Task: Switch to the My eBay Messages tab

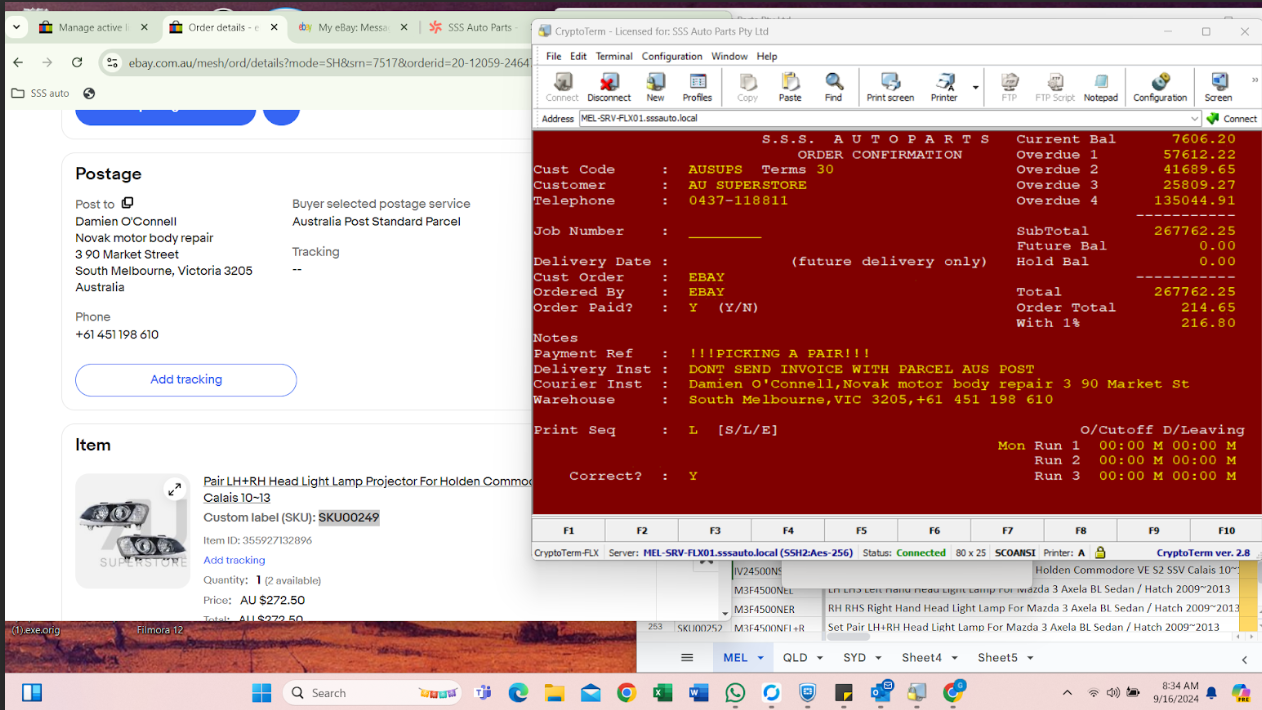Action: tap(352, 27)
